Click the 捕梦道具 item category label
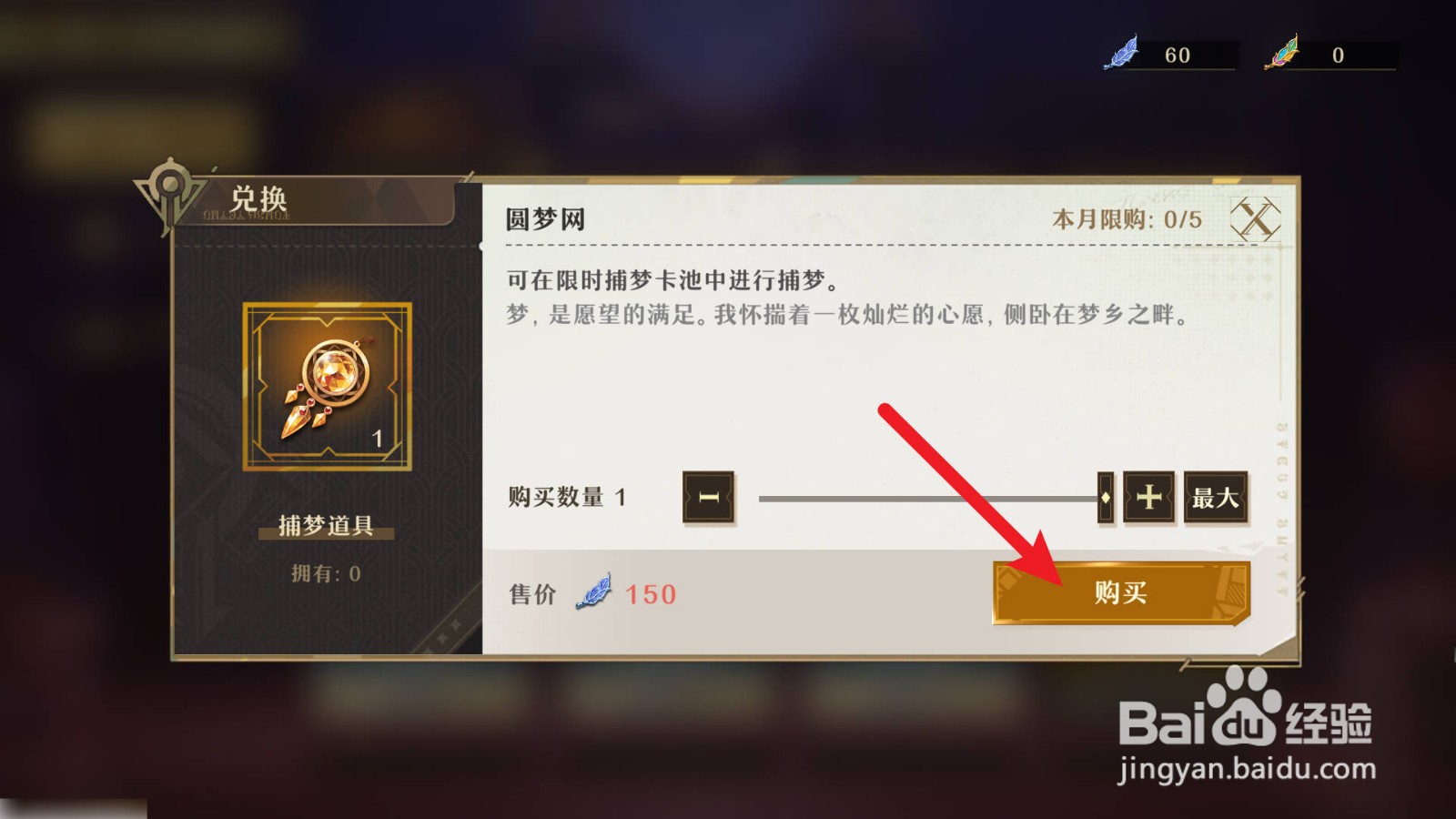 [x=326, y=526]
